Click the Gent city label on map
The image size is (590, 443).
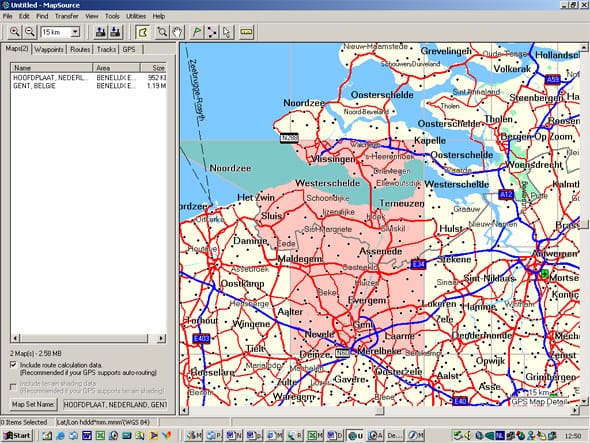point(362,324)
